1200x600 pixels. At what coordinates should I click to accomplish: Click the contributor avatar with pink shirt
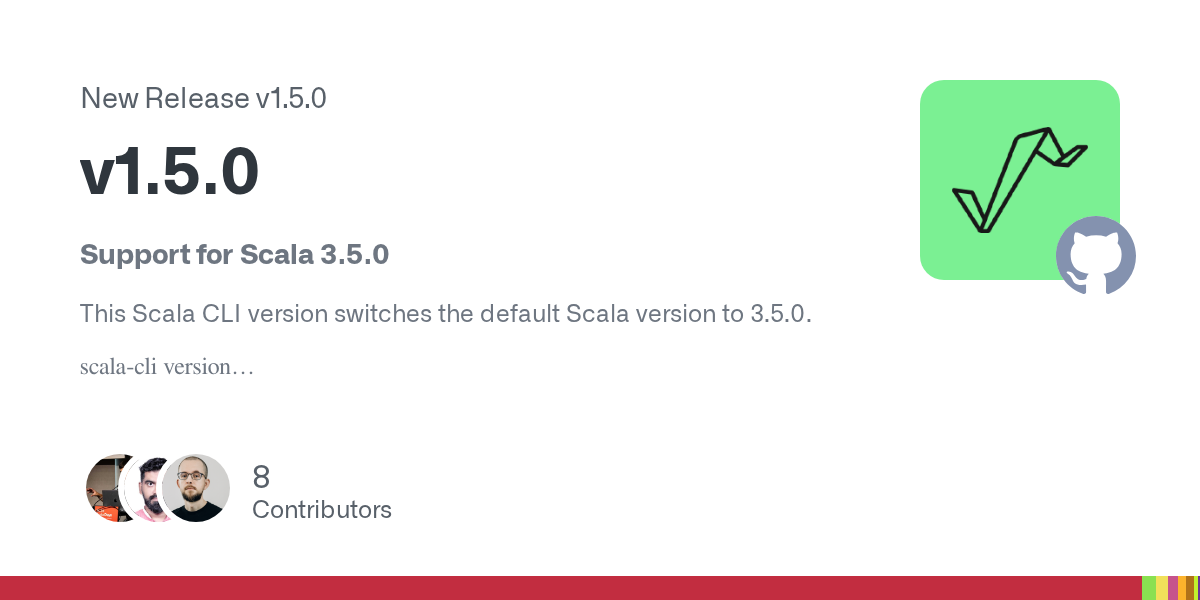pyautogui.click(x=148, y=490)
